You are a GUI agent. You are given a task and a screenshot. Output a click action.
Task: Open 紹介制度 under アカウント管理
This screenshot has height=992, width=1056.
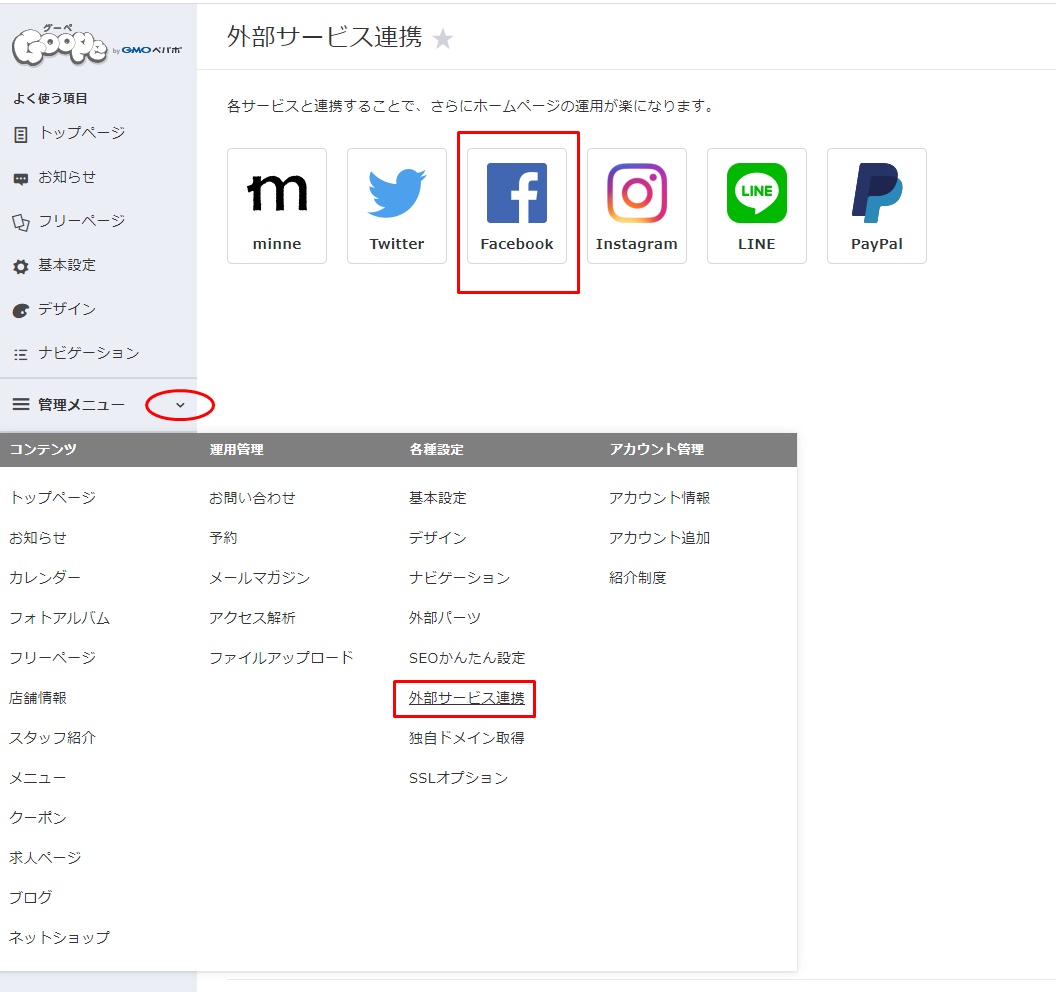tap(638, 578)
